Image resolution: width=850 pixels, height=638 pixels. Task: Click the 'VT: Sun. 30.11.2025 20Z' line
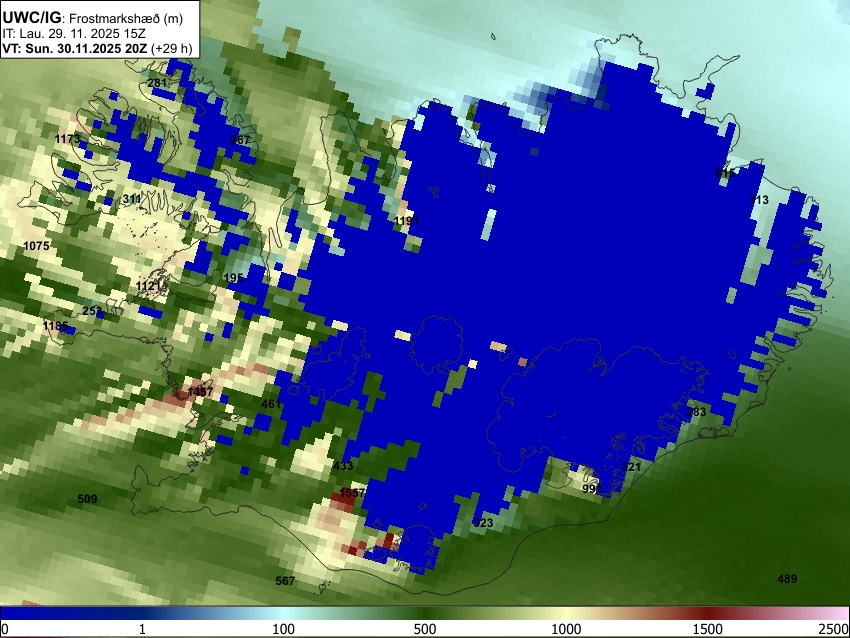[x=74, y=48]
